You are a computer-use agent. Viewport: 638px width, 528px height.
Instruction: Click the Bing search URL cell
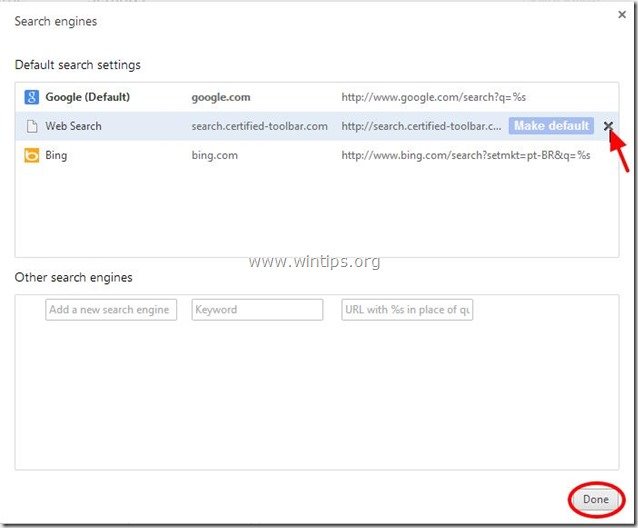466,155
